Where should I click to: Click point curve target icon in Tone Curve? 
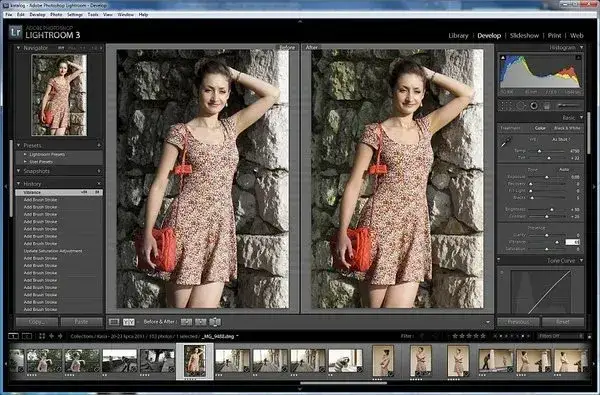coord(502,273)
